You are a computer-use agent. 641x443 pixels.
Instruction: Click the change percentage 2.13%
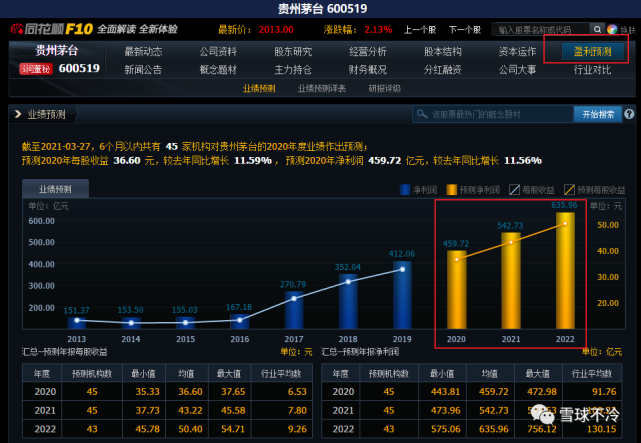point(378,29)
